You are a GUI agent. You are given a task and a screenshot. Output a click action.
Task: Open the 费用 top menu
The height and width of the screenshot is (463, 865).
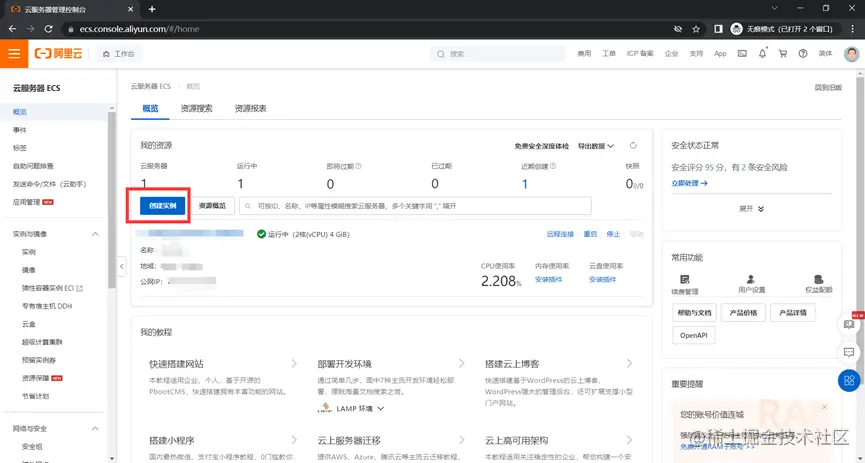[x=584, y=54]
